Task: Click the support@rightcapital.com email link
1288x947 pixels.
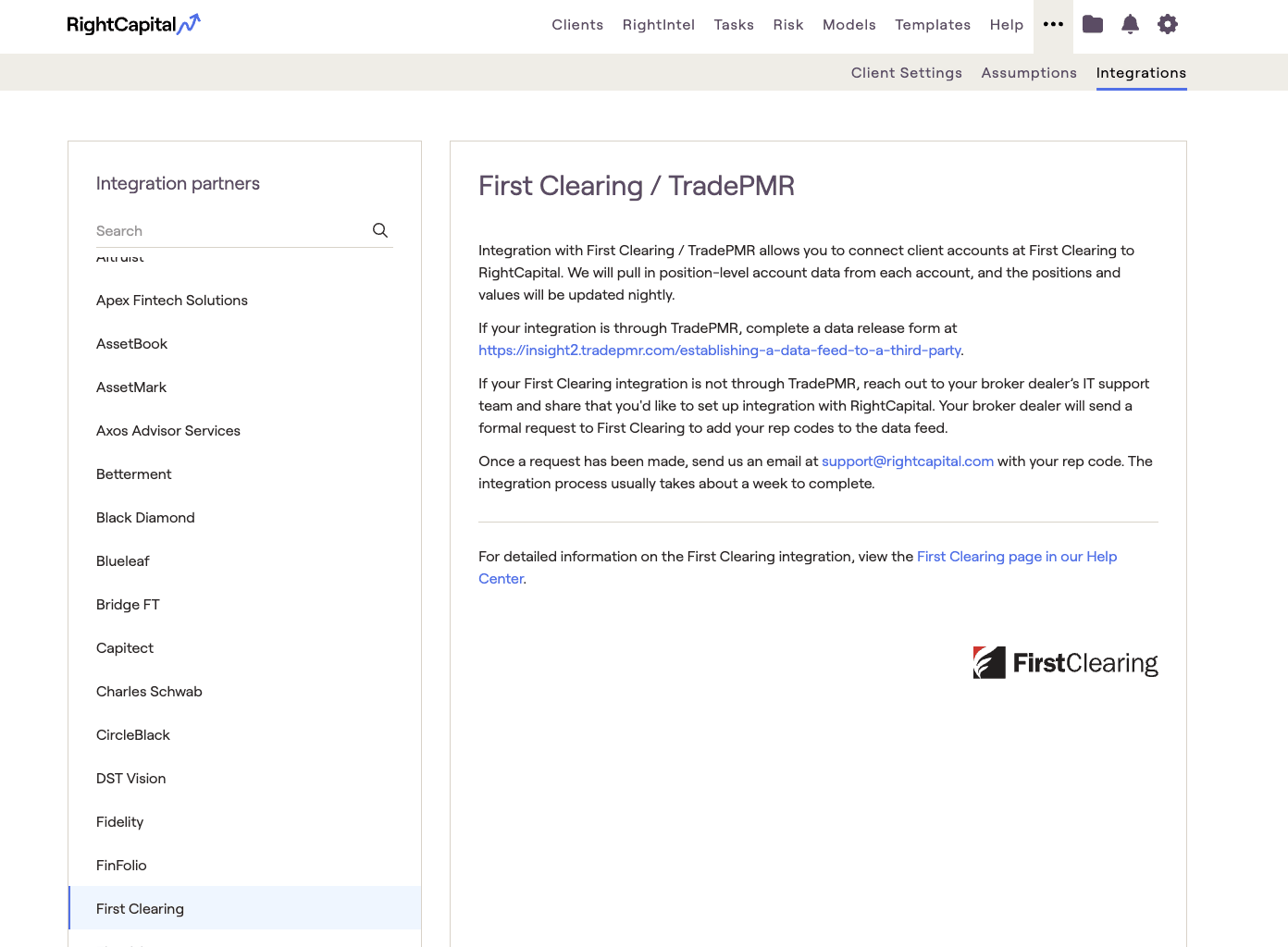Action: (907, 461)
